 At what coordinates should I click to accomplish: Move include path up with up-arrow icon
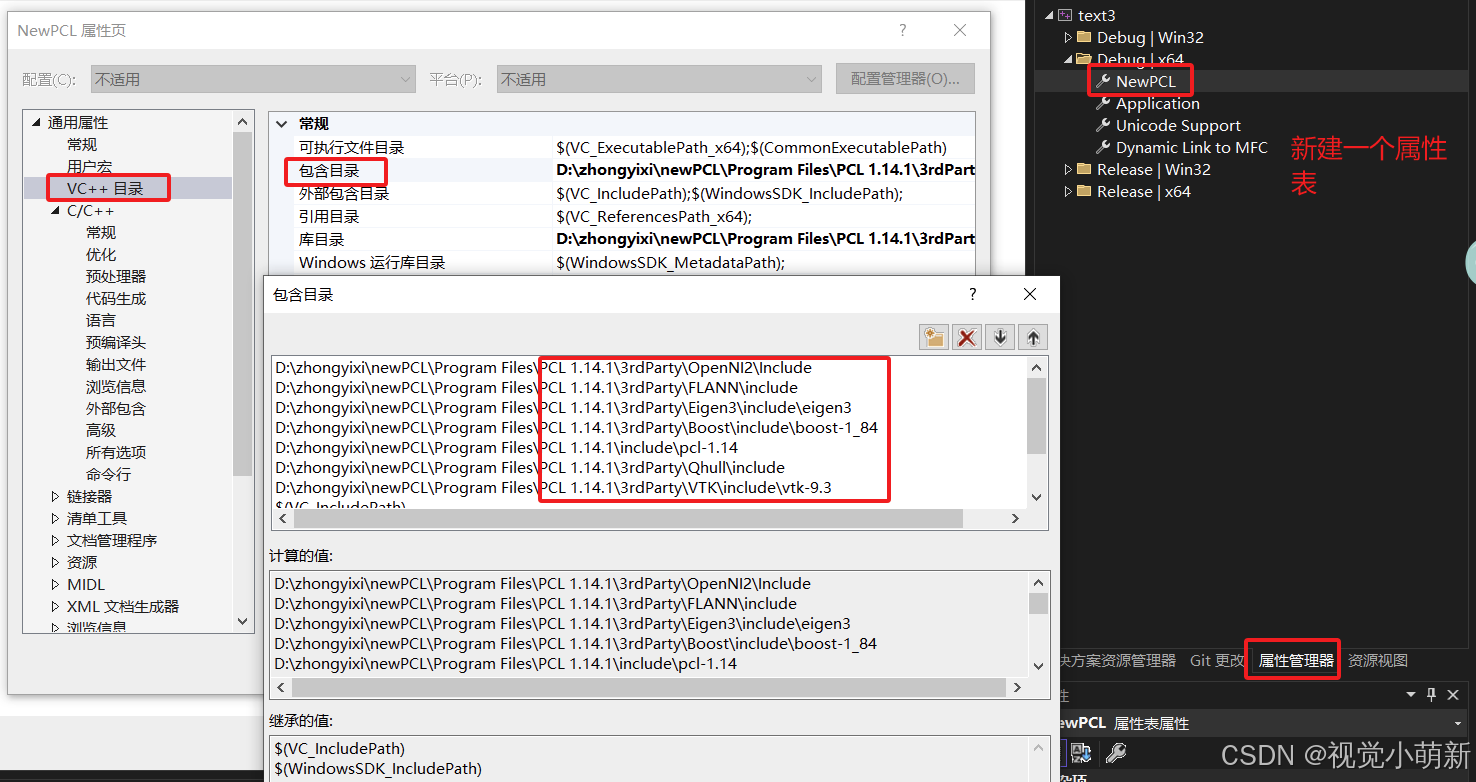[1031, 337]
